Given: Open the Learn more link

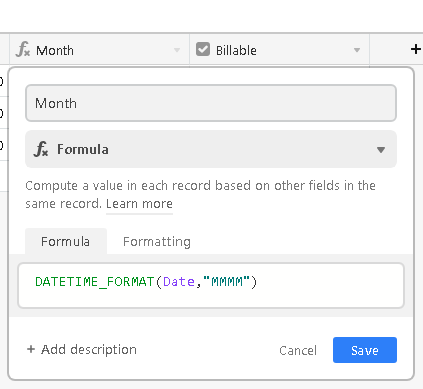Looking at the screenshot, I should click(139, 203).
